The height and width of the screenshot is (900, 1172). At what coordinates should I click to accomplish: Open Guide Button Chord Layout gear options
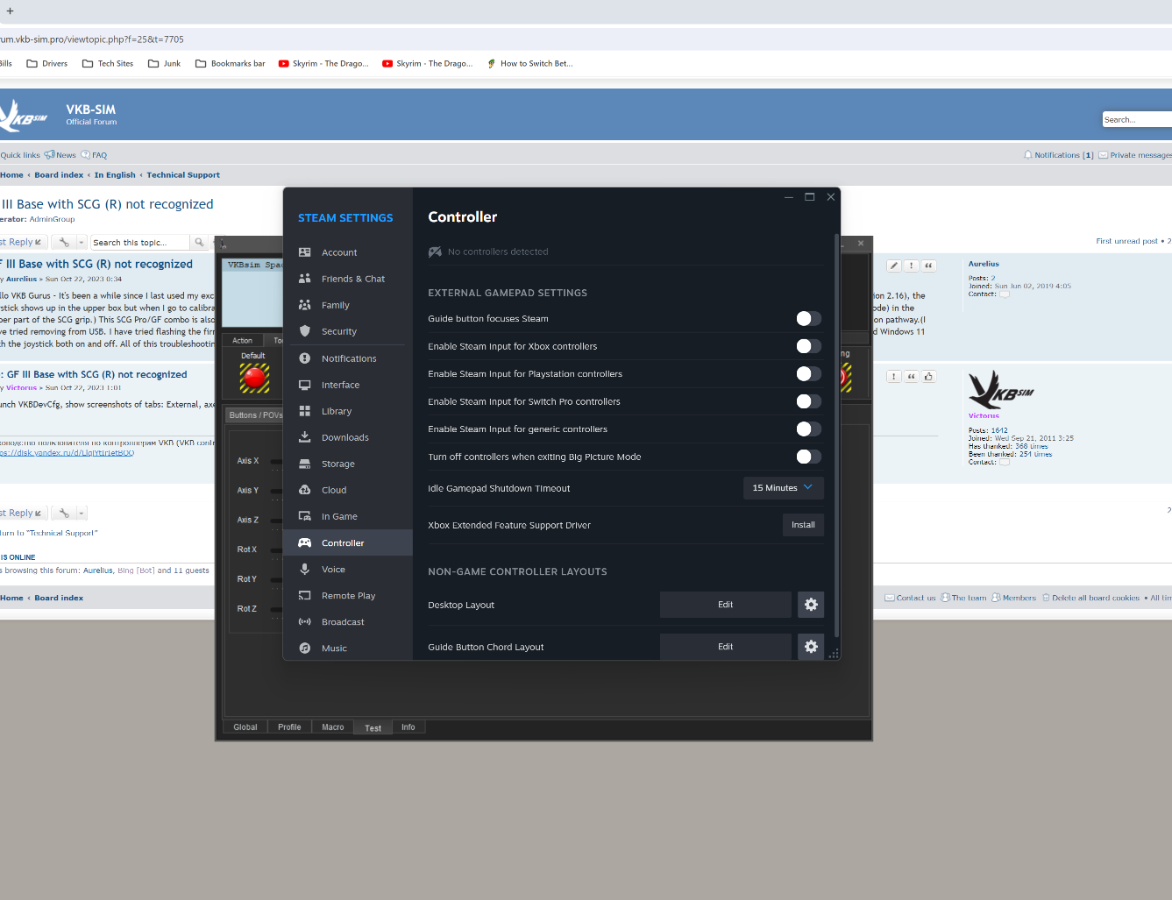(810, 647)
